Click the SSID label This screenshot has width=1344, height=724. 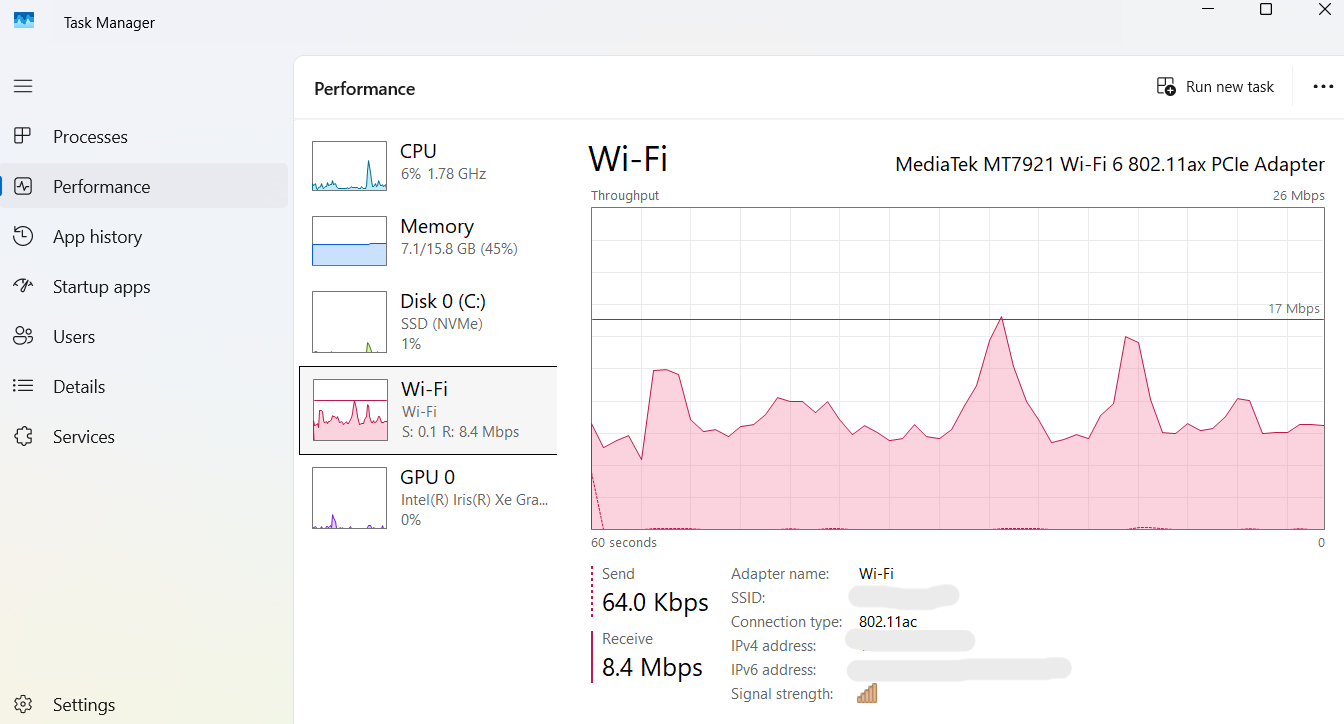(748, 598)
